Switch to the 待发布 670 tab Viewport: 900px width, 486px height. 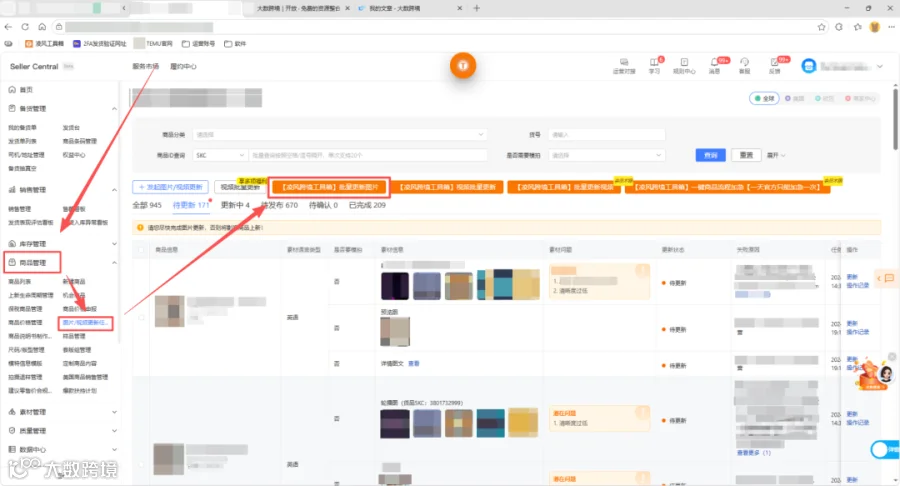[x=280, y=205]
